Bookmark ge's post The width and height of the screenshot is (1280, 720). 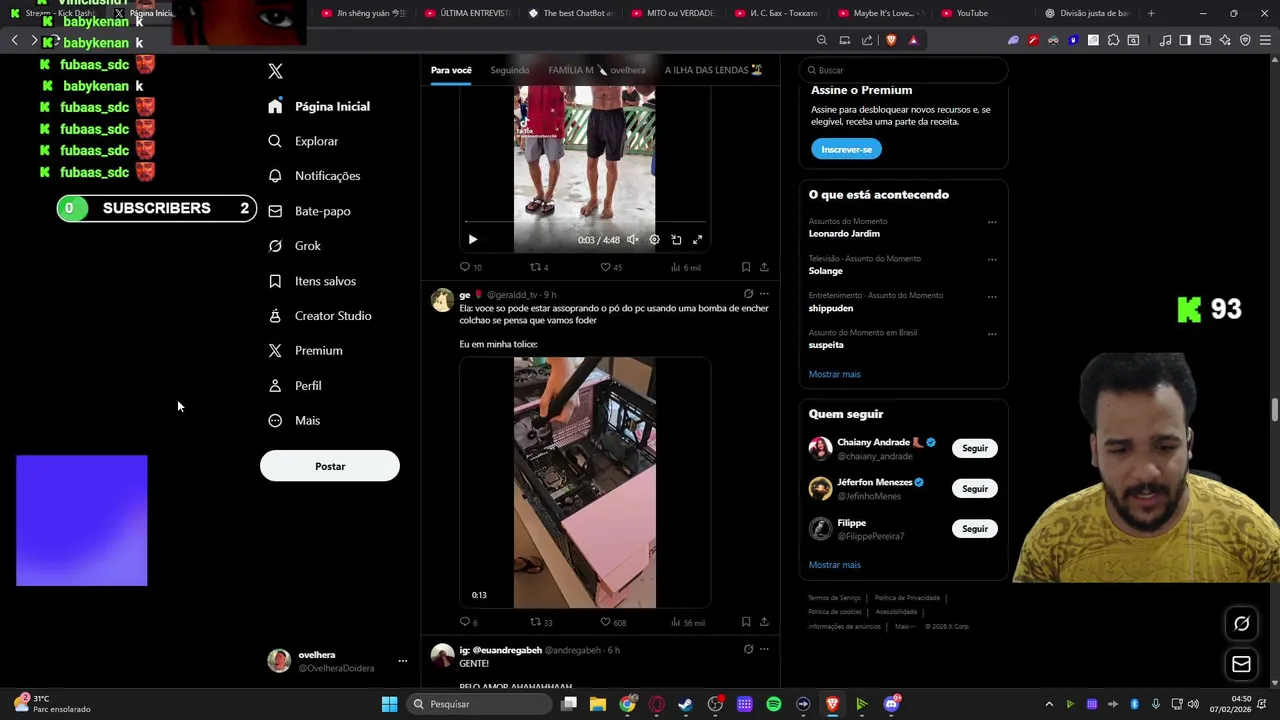point(746,622)
